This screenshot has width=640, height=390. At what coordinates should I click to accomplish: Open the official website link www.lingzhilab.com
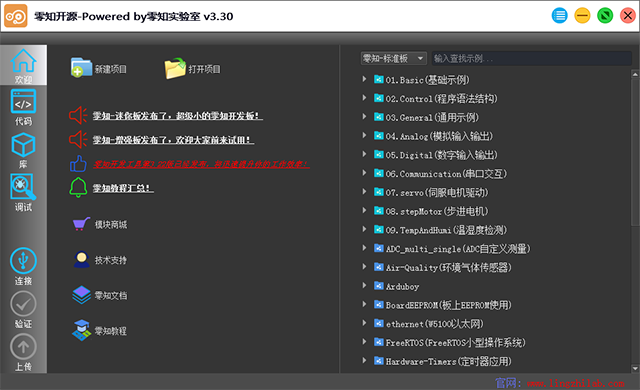576,383
